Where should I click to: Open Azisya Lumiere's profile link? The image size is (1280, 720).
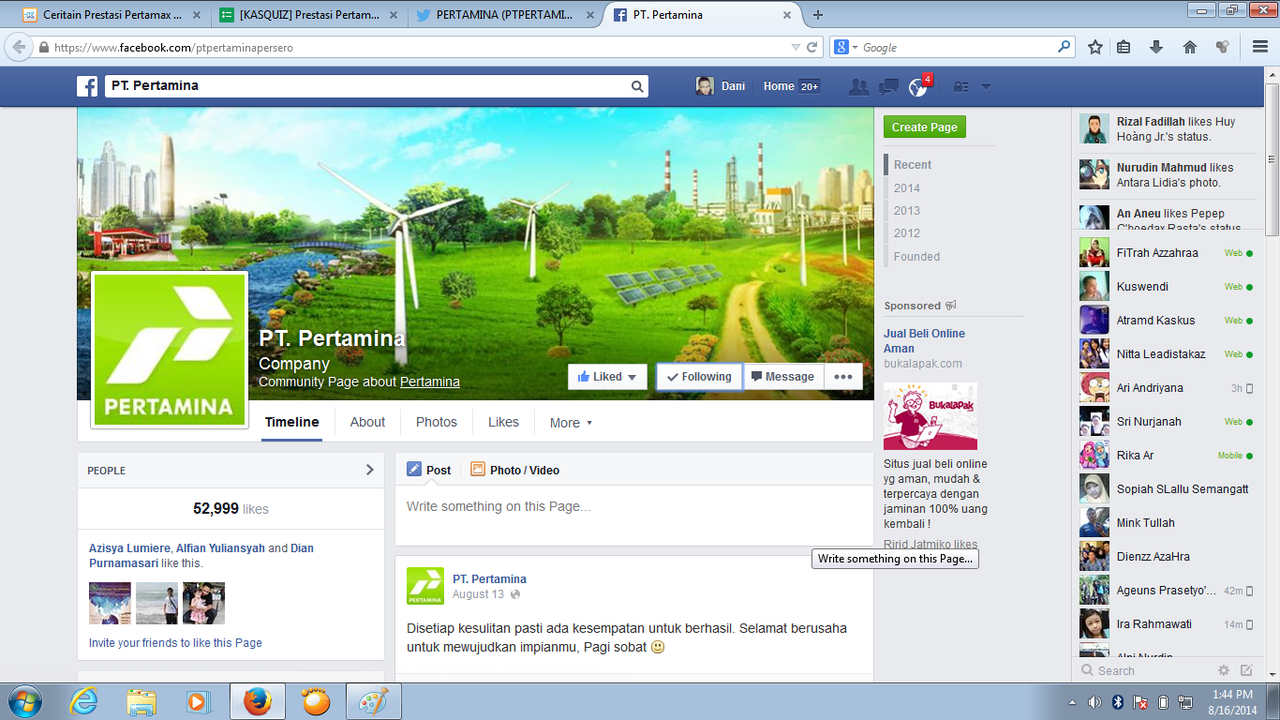(130, 548)
